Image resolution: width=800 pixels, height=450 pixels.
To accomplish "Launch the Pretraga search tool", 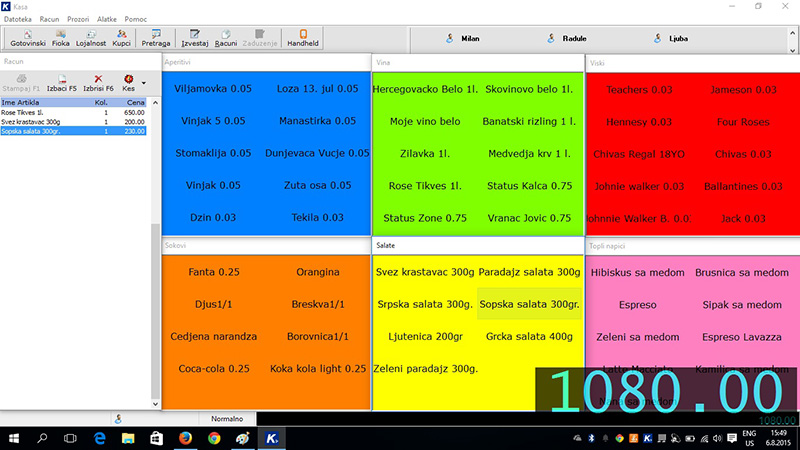I will 156,38.
